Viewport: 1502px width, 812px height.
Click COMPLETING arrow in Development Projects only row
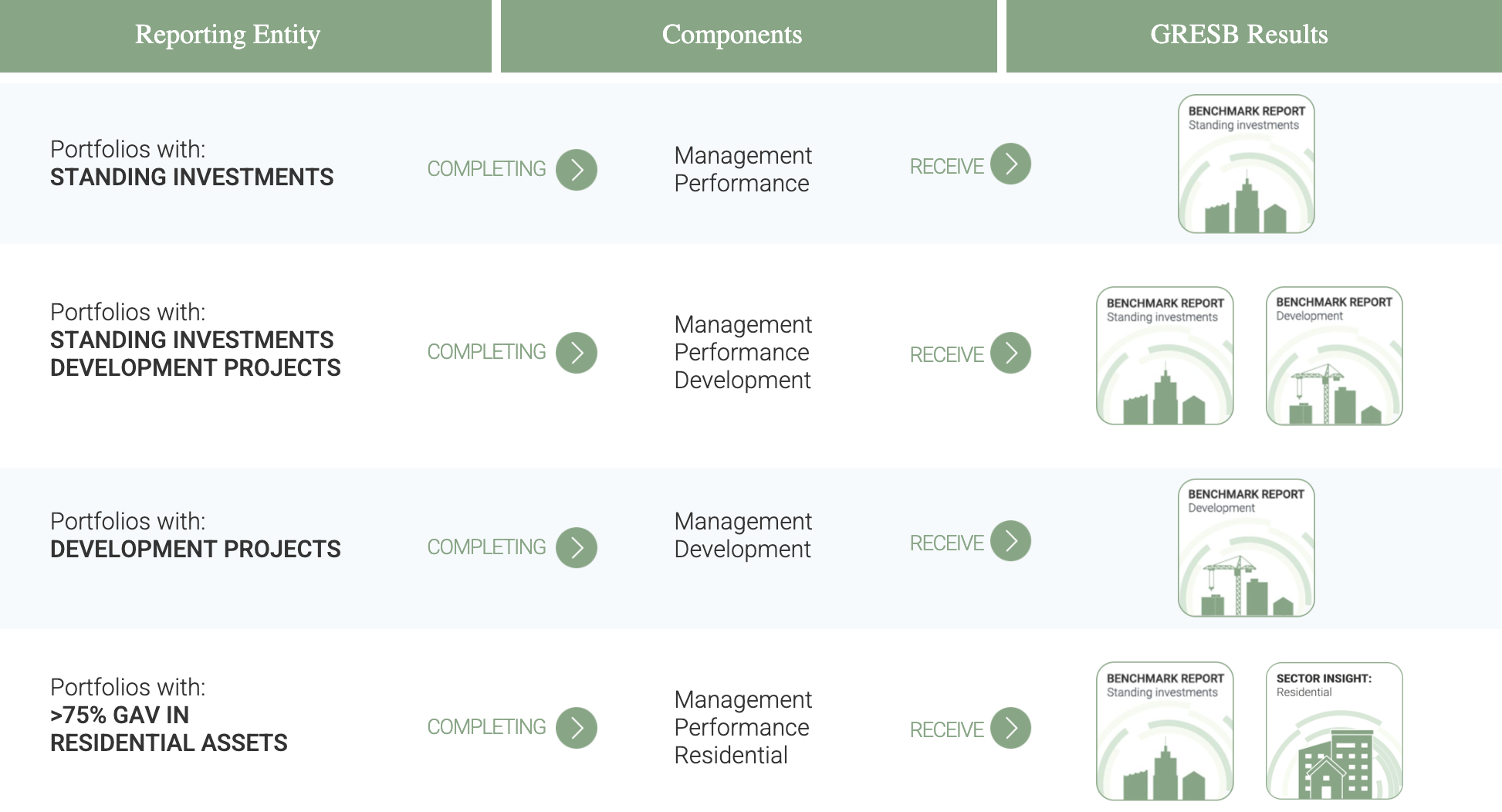click(577, 547)
